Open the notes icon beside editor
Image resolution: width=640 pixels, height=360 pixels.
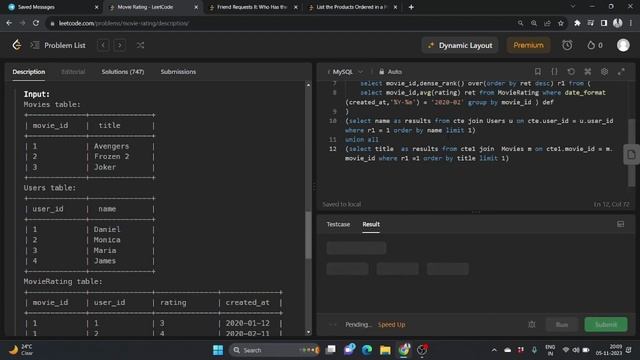pos(631,155)
